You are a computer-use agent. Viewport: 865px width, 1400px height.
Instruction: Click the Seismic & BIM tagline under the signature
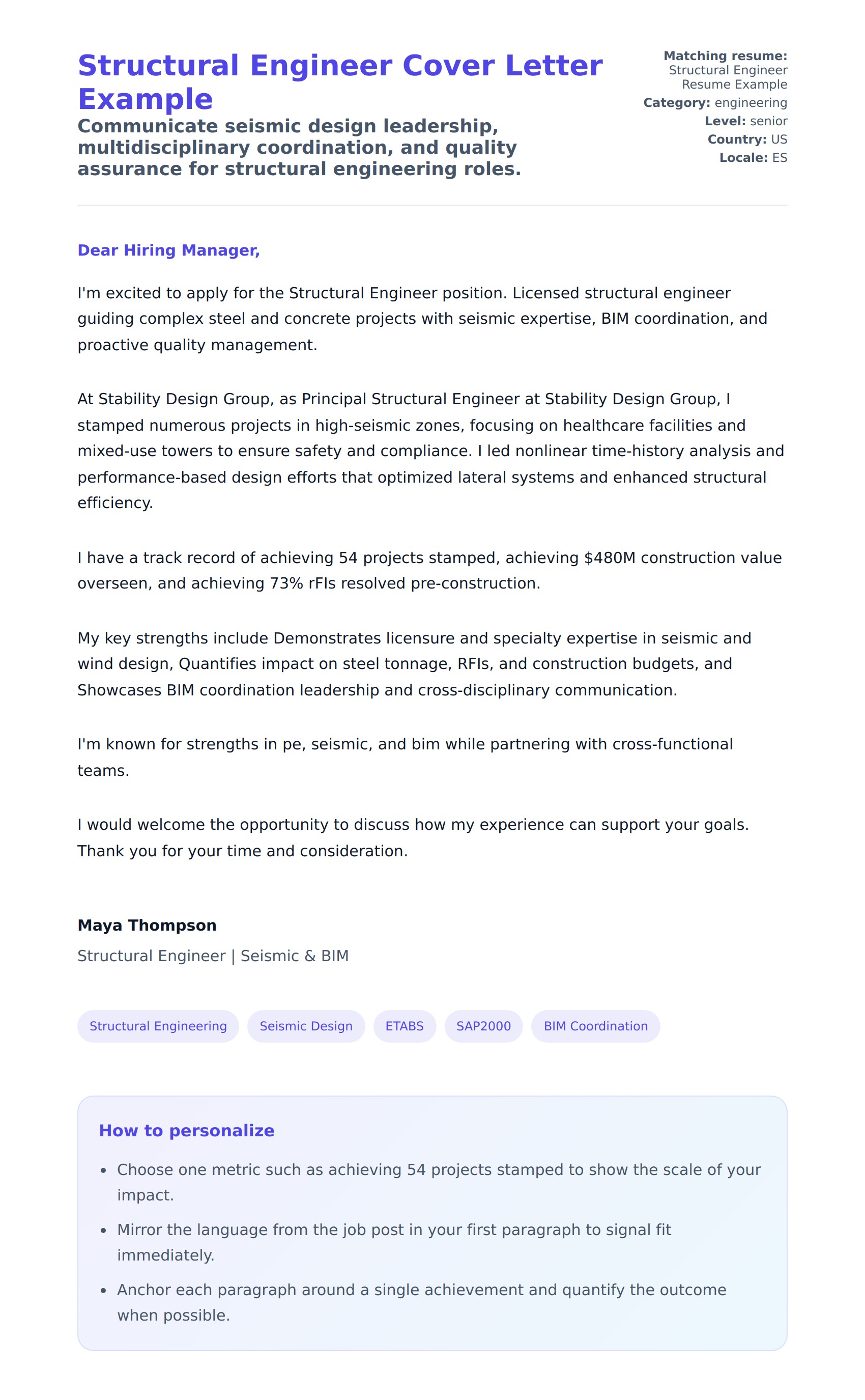213,955
